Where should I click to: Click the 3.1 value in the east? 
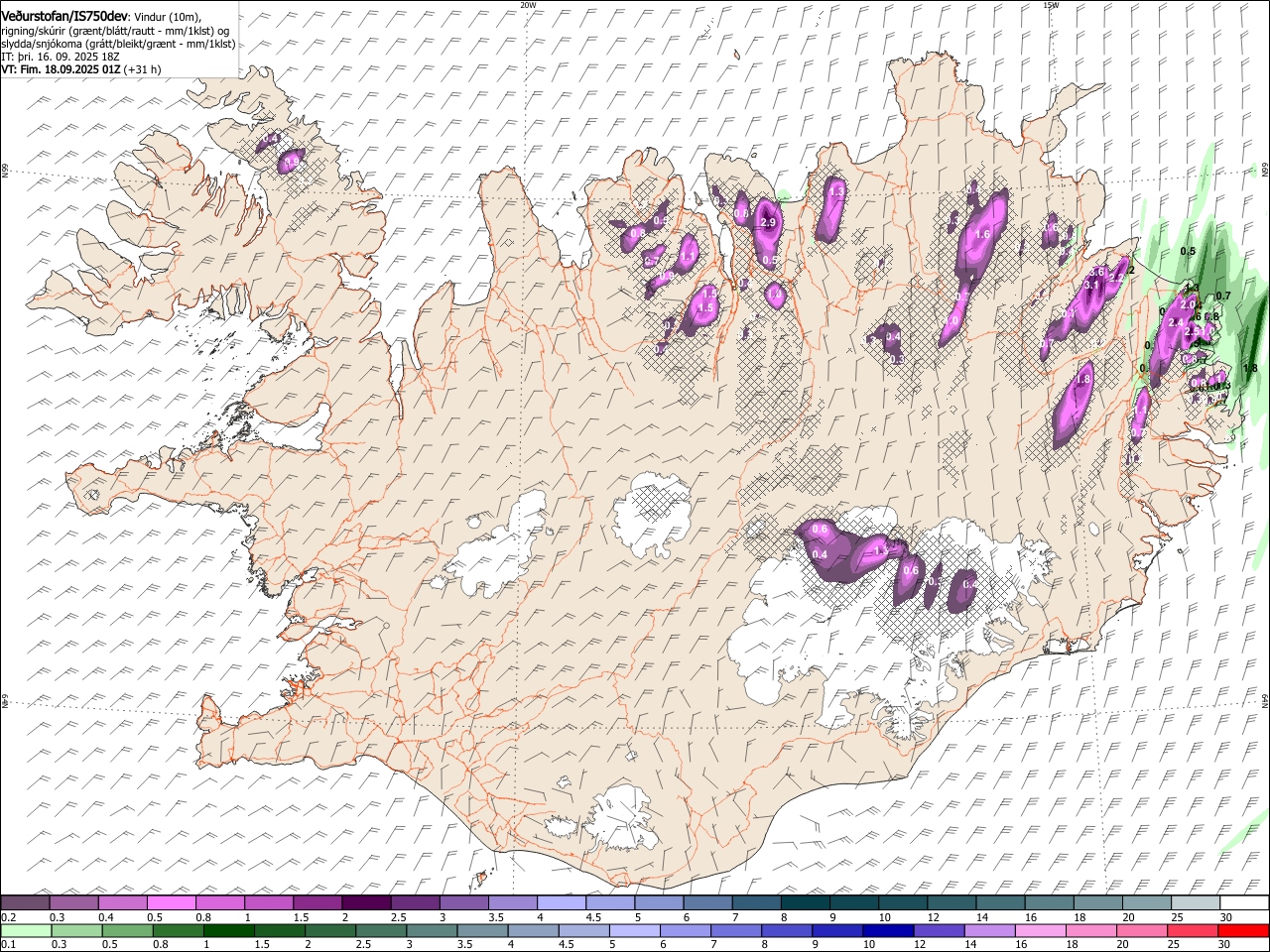pyautogui.click(x=1091, y=285)
